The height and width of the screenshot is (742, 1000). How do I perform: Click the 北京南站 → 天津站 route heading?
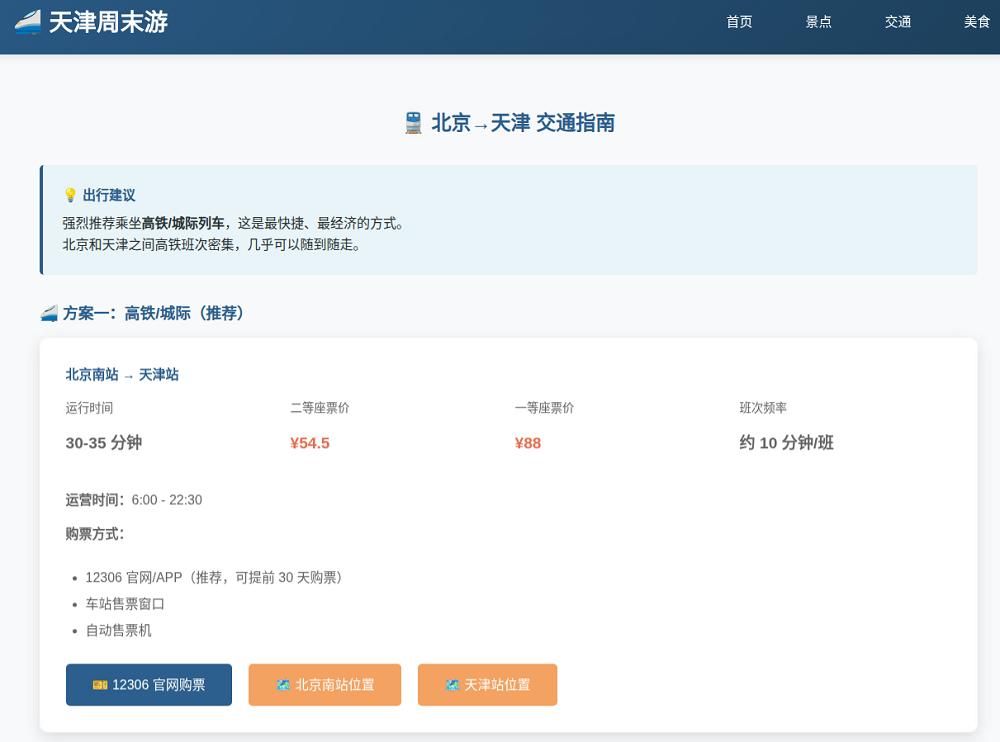122,375
